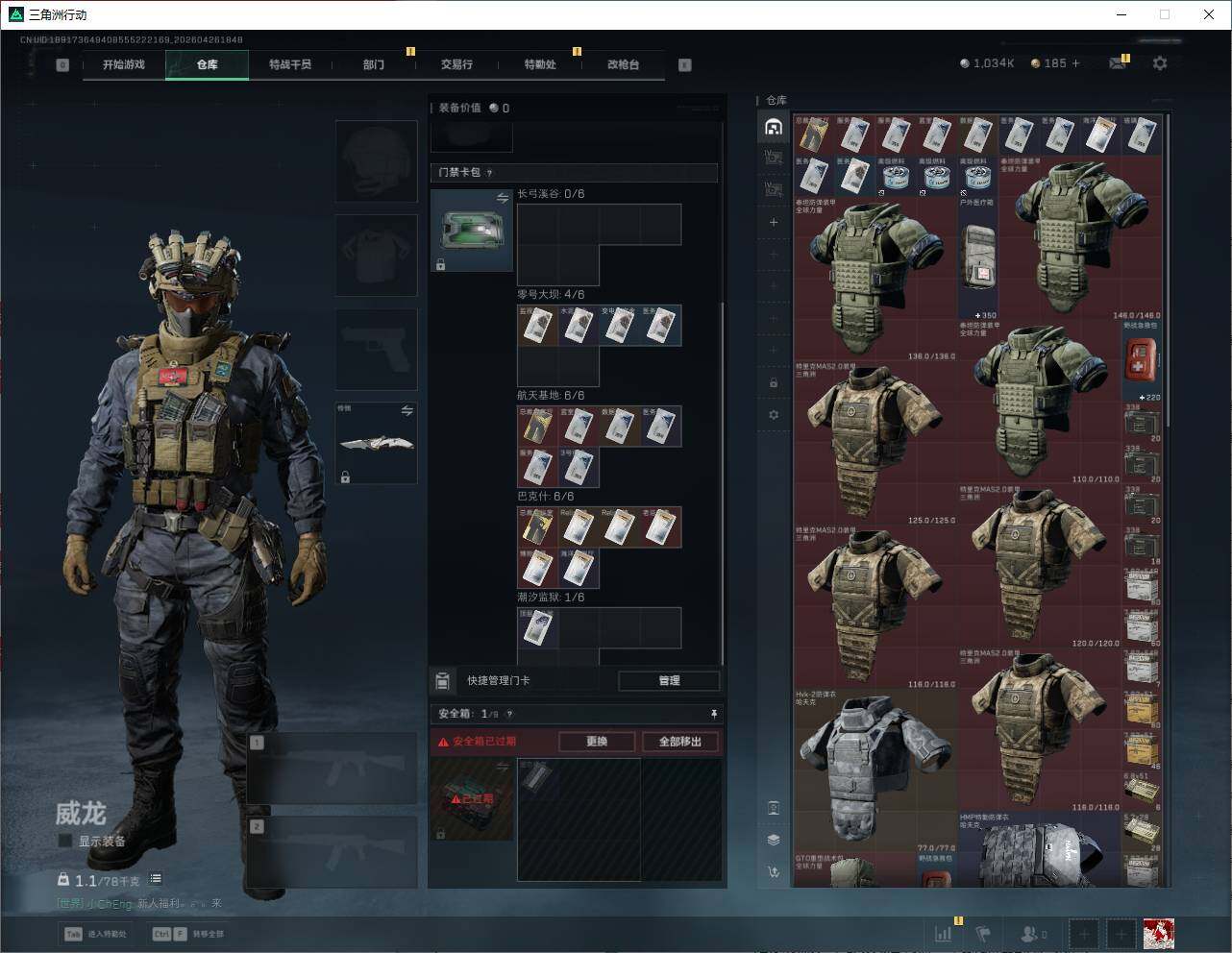
Task: Click the empty pistol slot
Action: tap(376, 349)
